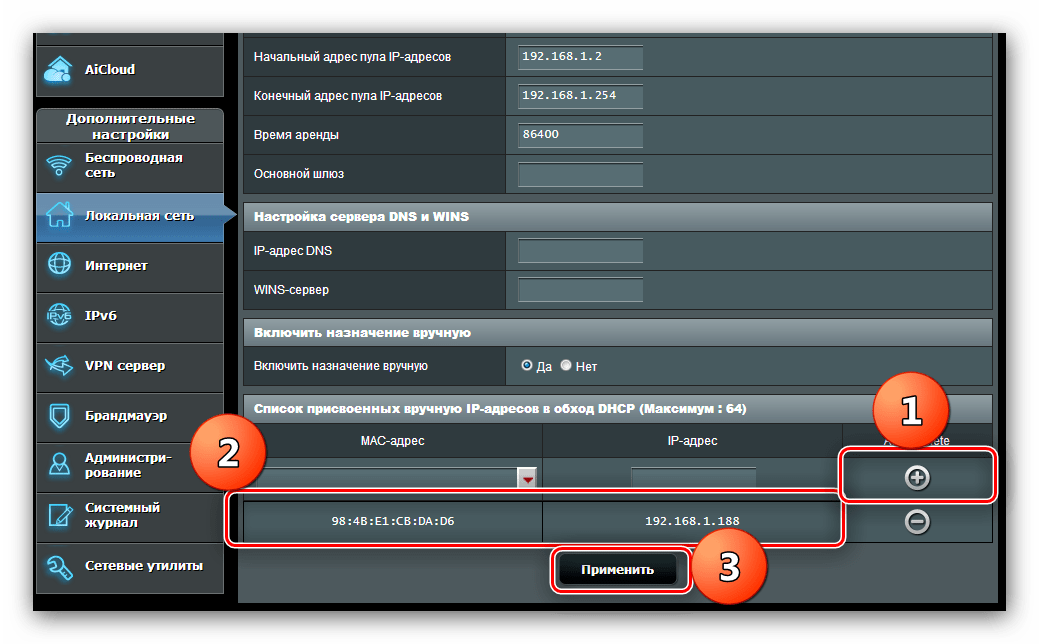Click the MAC 98:4B:E1:CB:DA:D6 cell
The width and height of the screenshot is (1039, 644).
(x=393, y=521)
